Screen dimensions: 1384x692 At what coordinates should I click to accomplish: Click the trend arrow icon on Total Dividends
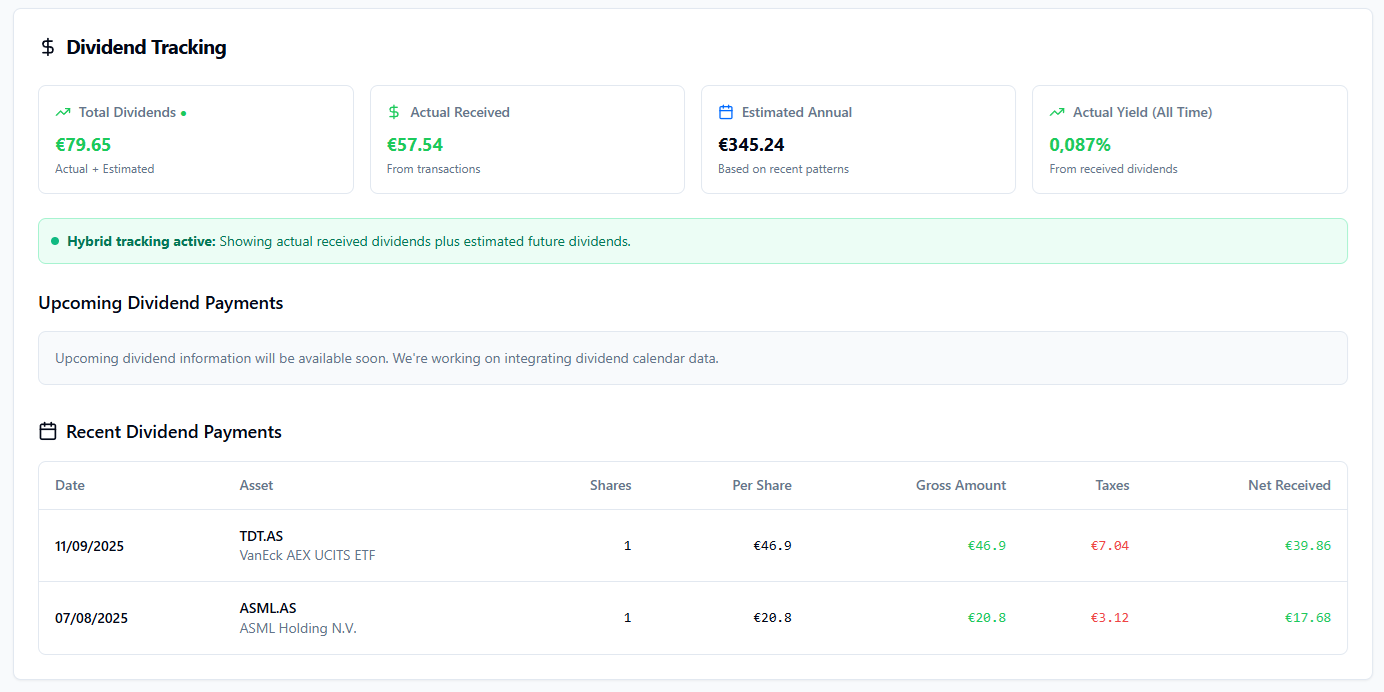63,112
